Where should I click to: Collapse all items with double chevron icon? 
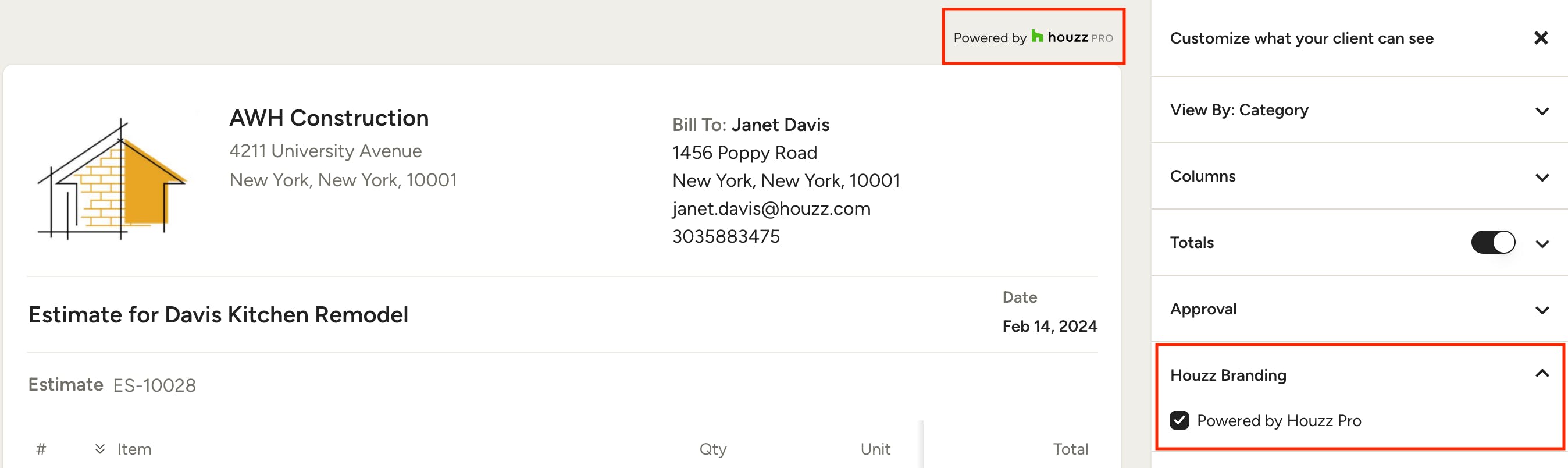tap(100, 449)
